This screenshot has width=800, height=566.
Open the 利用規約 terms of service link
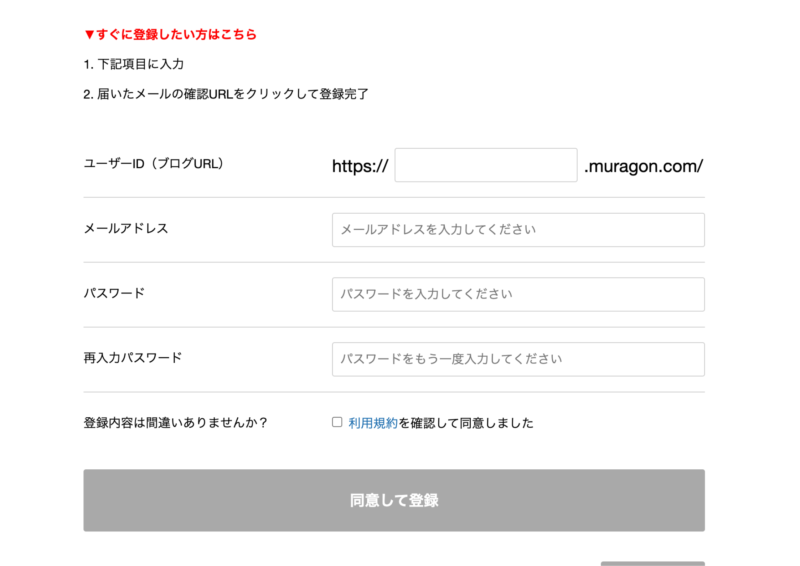click(373, 423)
